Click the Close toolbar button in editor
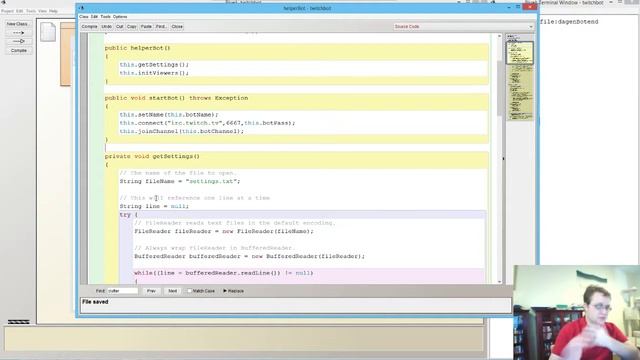640x360 pixels. point(177,27)
